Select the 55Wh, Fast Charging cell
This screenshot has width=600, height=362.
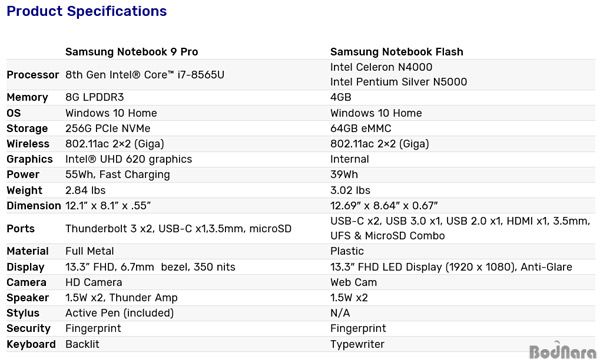click(117, 174)
